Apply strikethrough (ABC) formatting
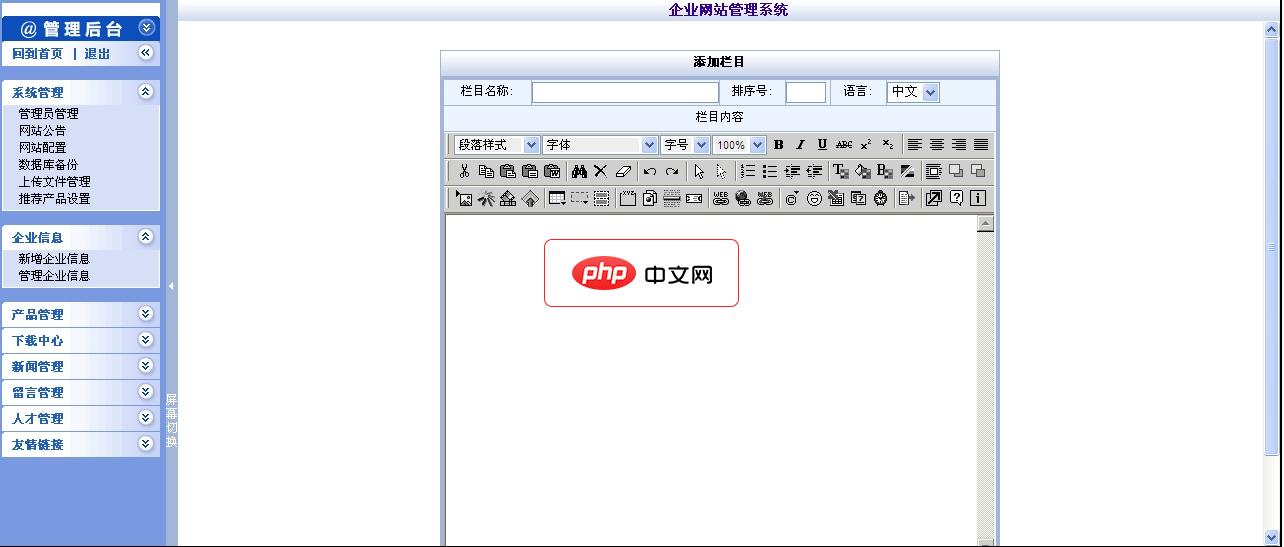The height and width of the screenshot is (547, 1284). pyautogui.click(x=844, y=145)
